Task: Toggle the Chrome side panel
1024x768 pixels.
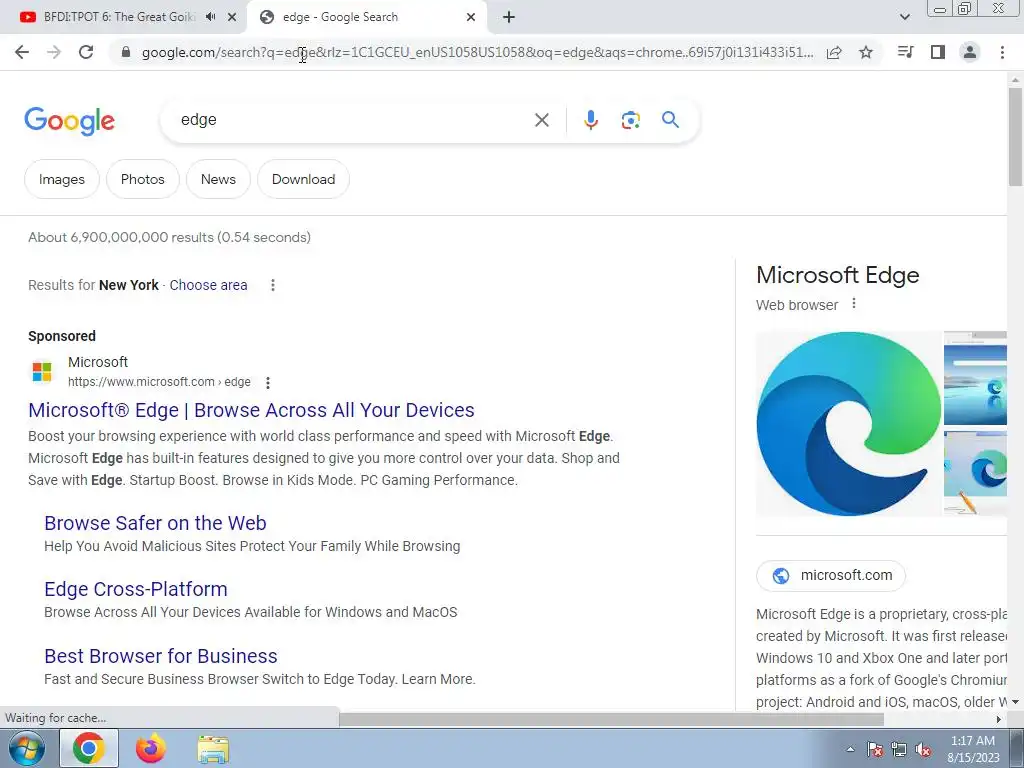Action: click(x=938, y=52)
